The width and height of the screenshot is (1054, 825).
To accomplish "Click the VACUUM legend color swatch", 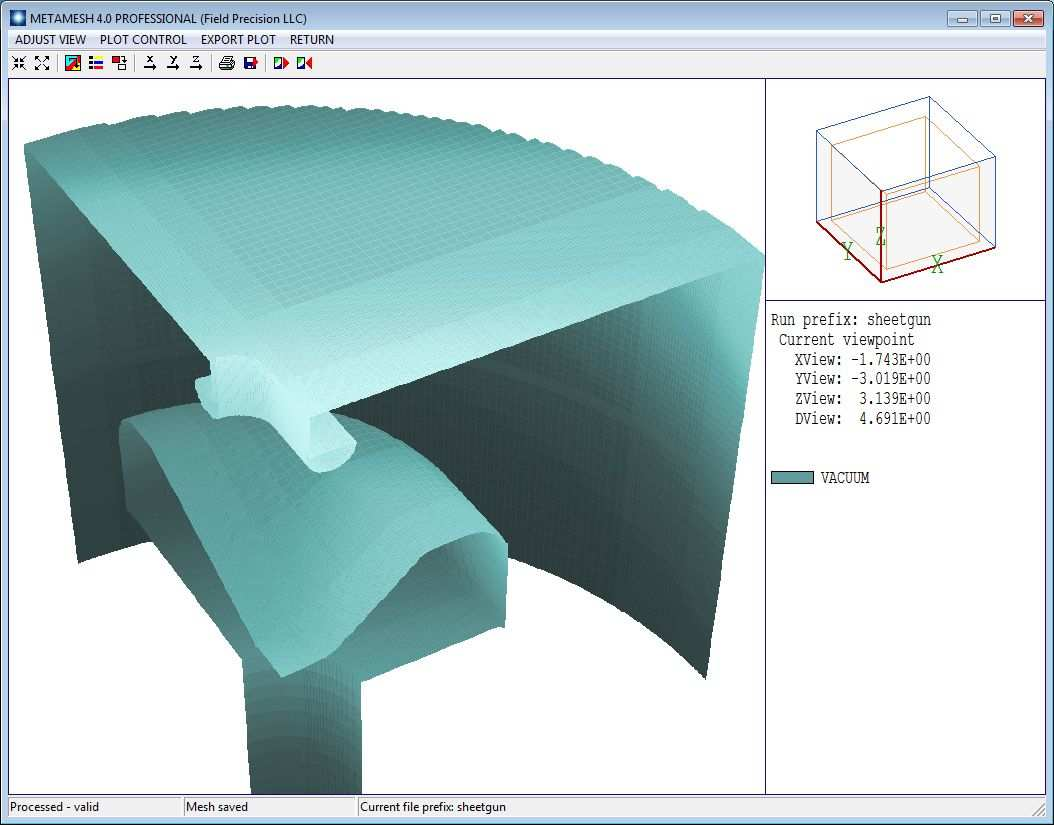I will pos(792,478).
